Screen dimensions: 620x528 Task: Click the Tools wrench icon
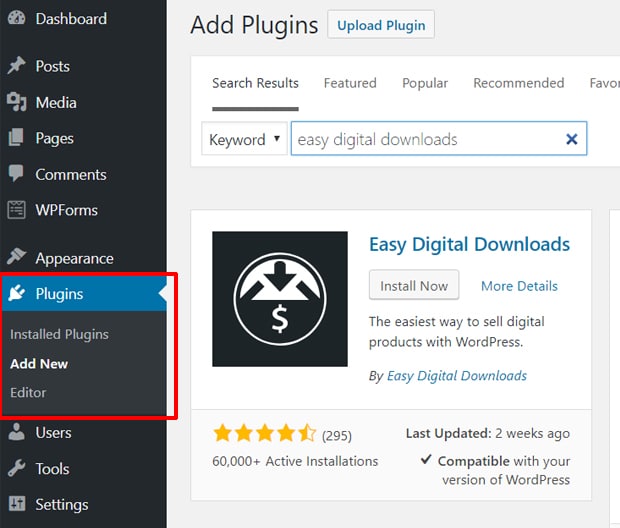tap(16, 468)
